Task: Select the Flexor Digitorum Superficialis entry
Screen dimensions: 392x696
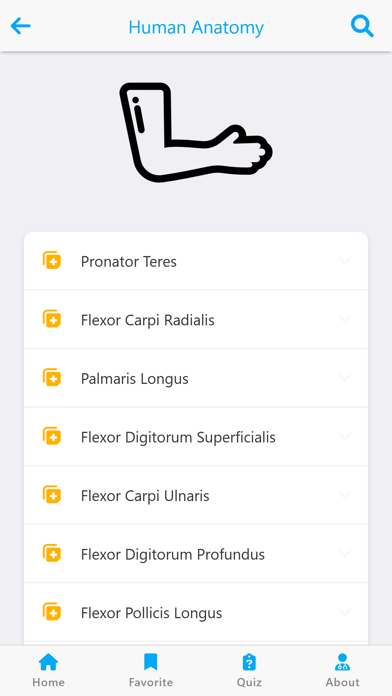Action: [x=196, y=437]
